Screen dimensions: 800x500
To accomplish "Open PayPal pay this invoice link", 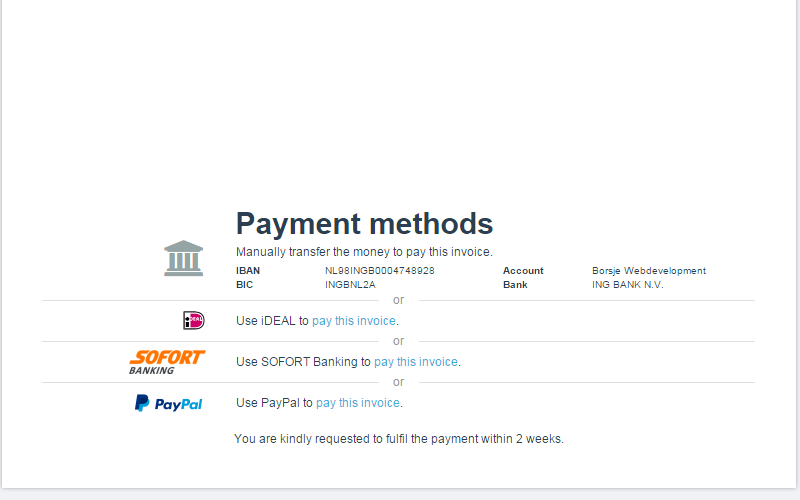I will click(x=358, y=403).
